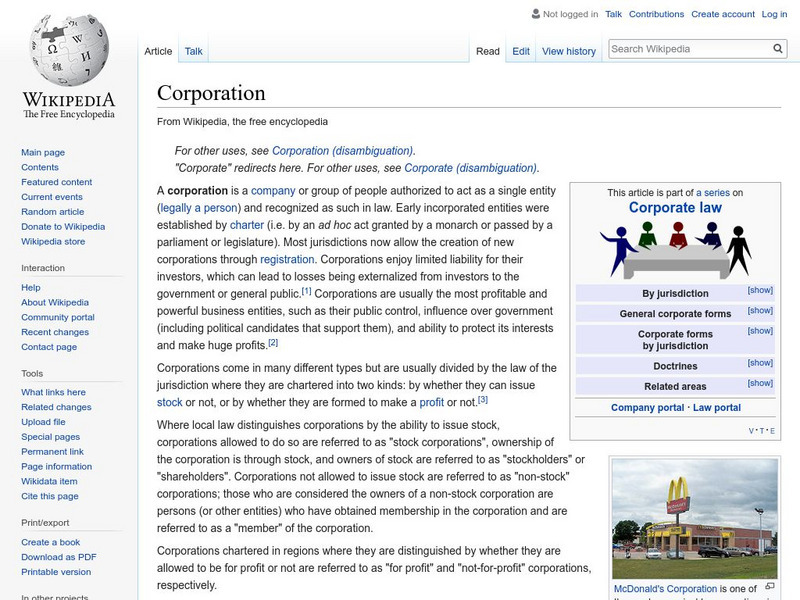Follow the Corporate (disambiguation) link
The height and width of the screenshot is (600, 800).
tap(471, 168)
